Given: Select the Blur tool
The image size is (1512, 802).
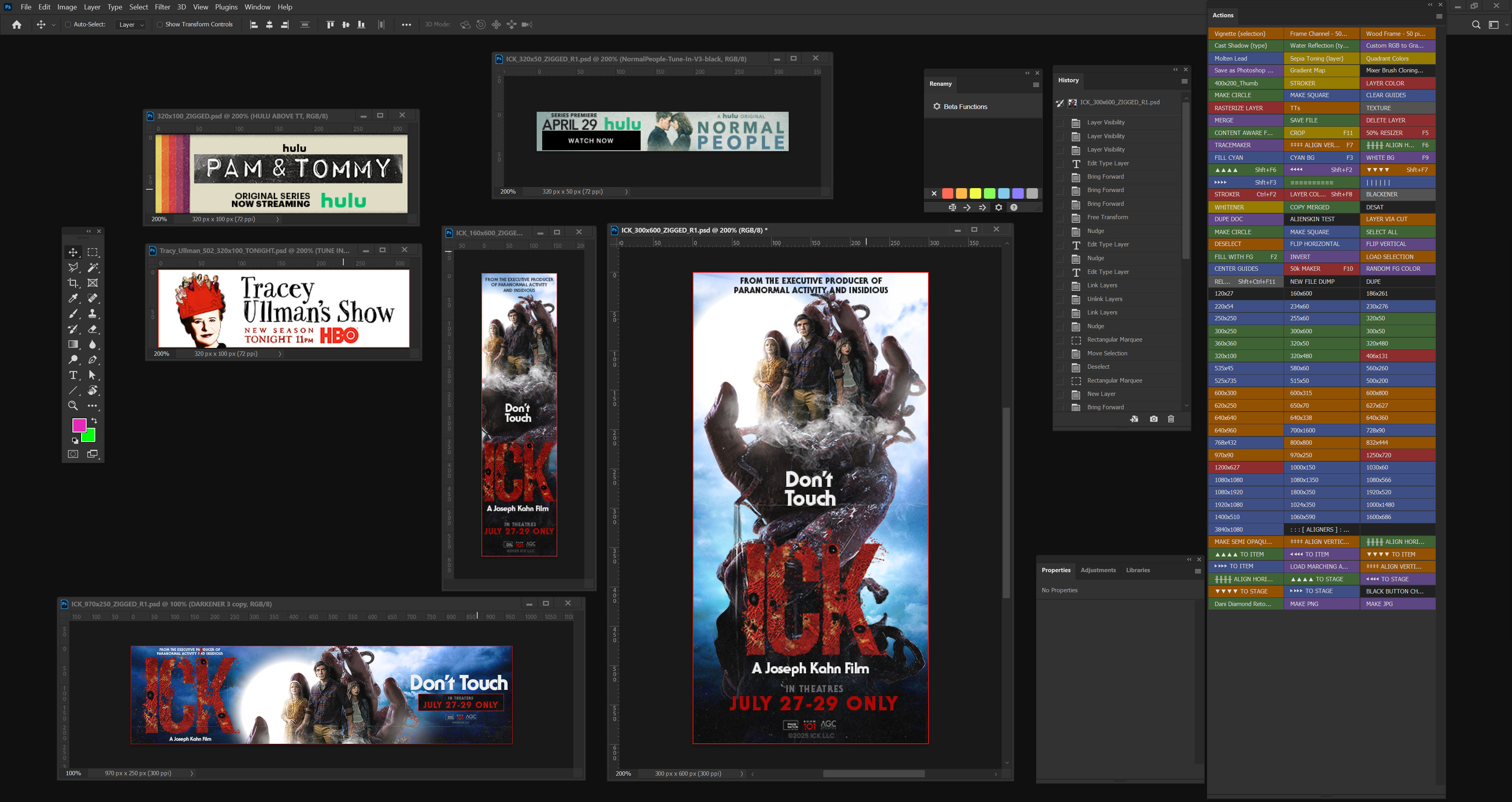Looking at the screenshot, I should click(x=93, y=344).
